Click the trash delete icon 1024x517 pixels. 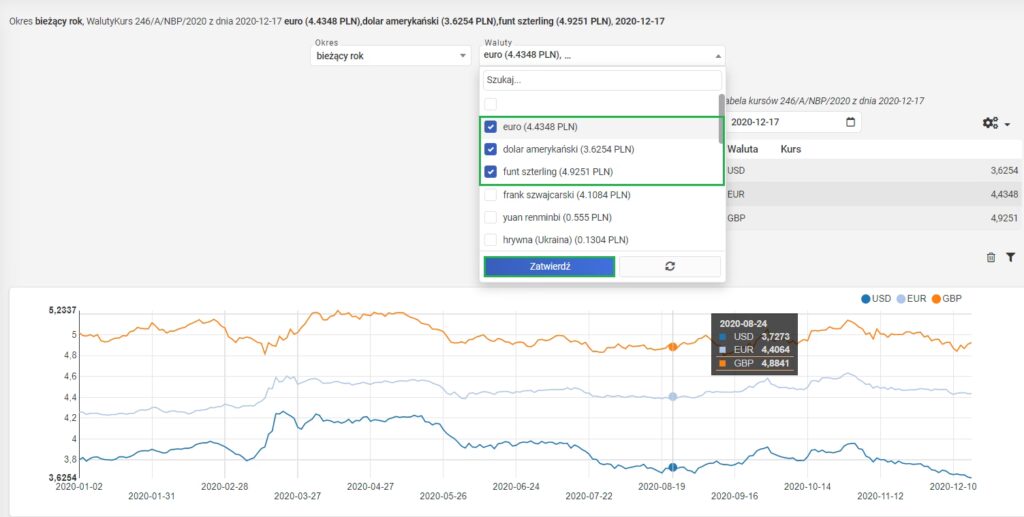pyautogui.click(x=990, y=257)
